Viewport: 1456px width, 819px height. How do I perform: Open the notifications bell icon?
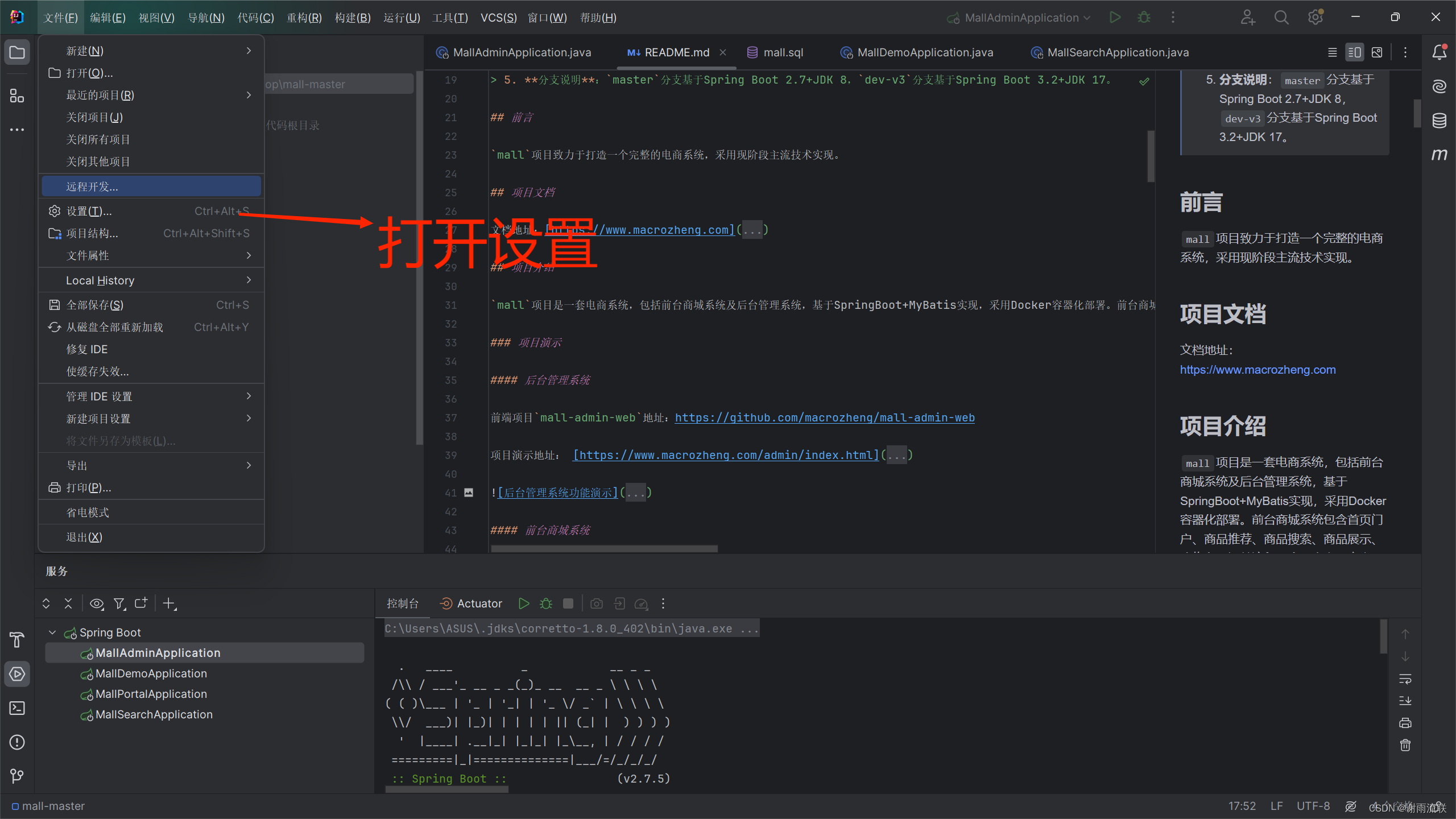1439,52
